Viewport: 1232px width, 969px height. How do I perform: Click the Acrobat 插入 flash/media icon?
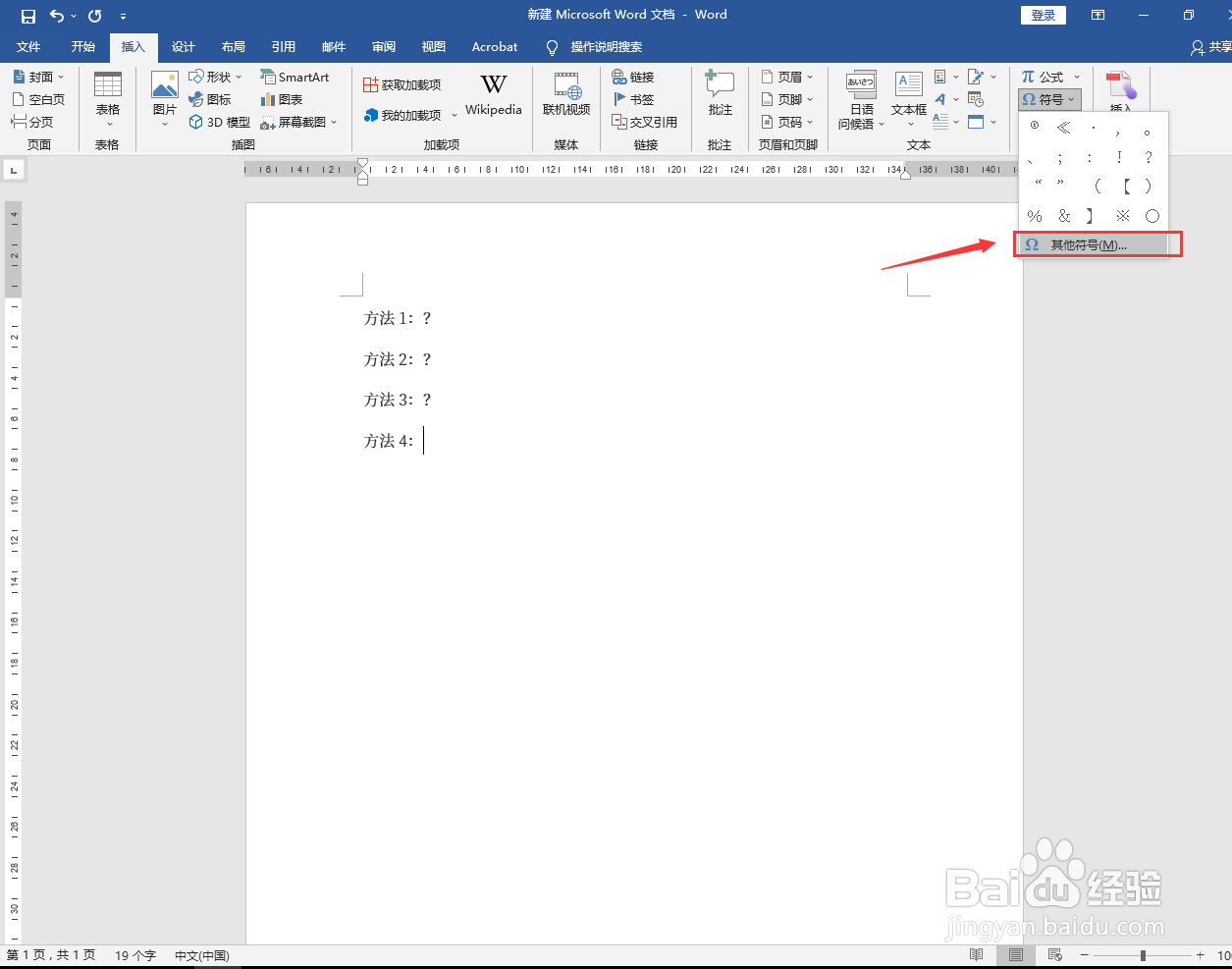coord(1120,90)
